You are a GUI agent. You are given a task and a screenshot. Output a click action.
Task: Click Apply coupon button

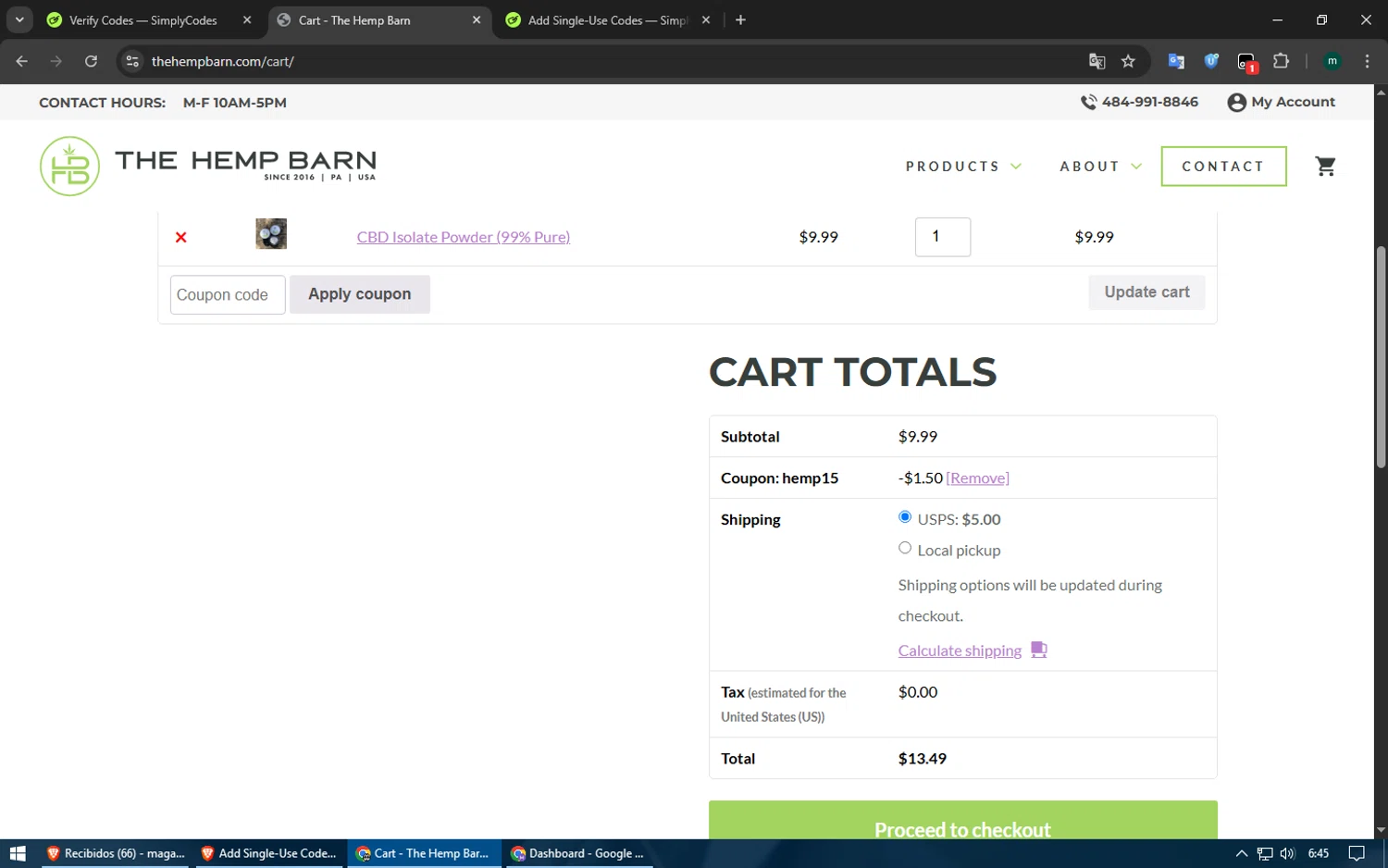359,294
